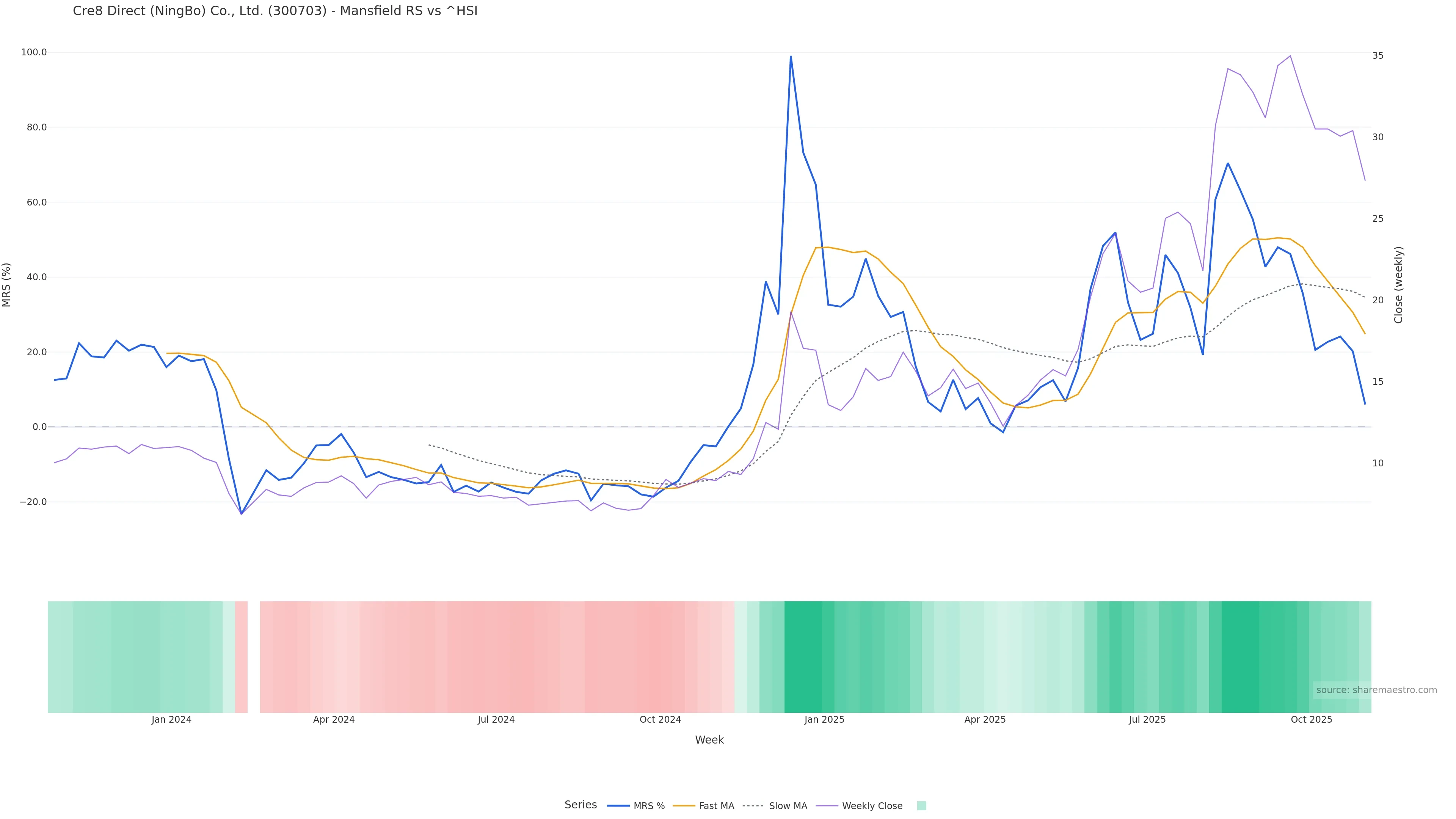
Task: Click the Oct 2024 axis tick label
Action: click(660, 720)
